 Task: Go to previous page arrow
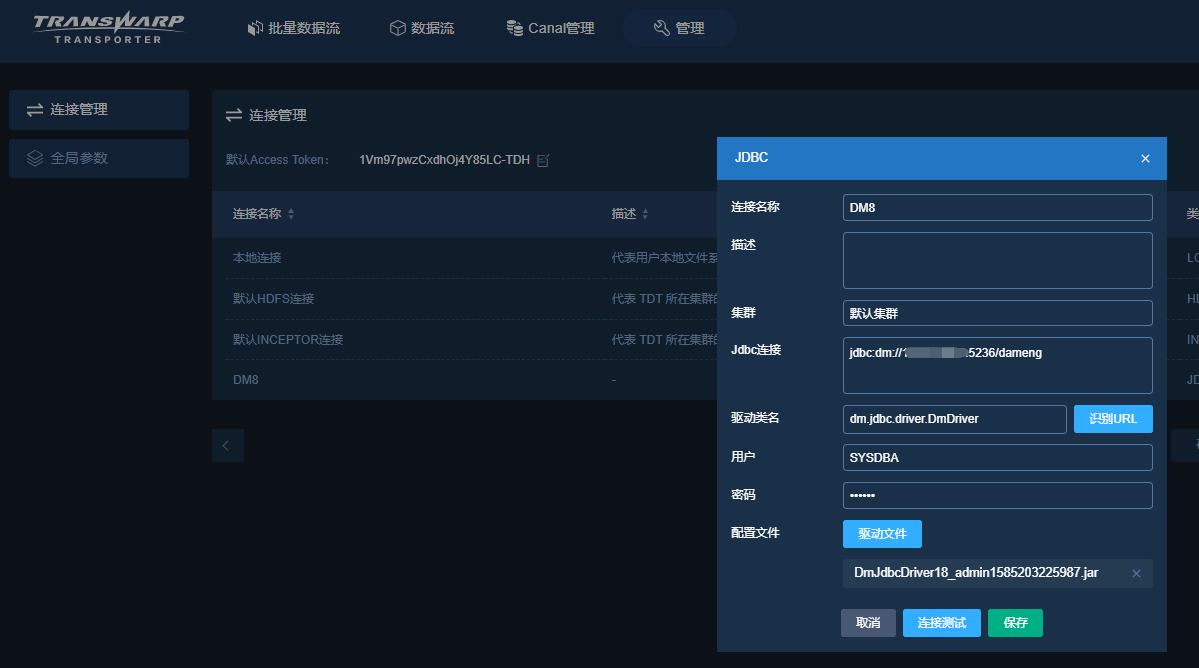pyautogui.click(x=227, y=445)
